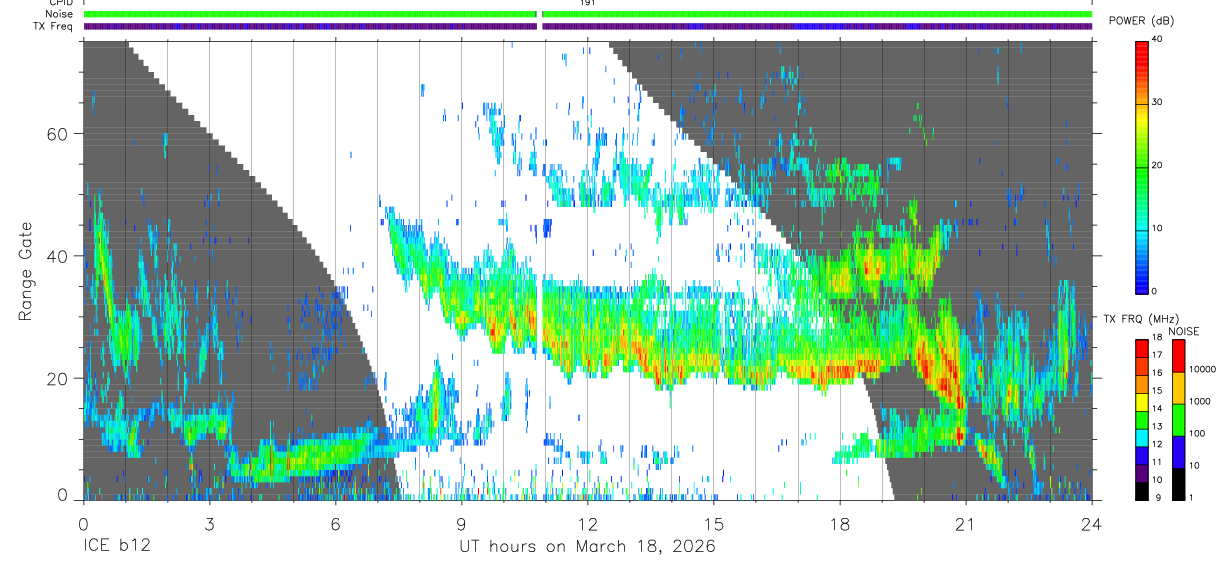Click the POWER (dB) gradient color bar
The image size is (1228, 567).
click(x=1143, y=166)
